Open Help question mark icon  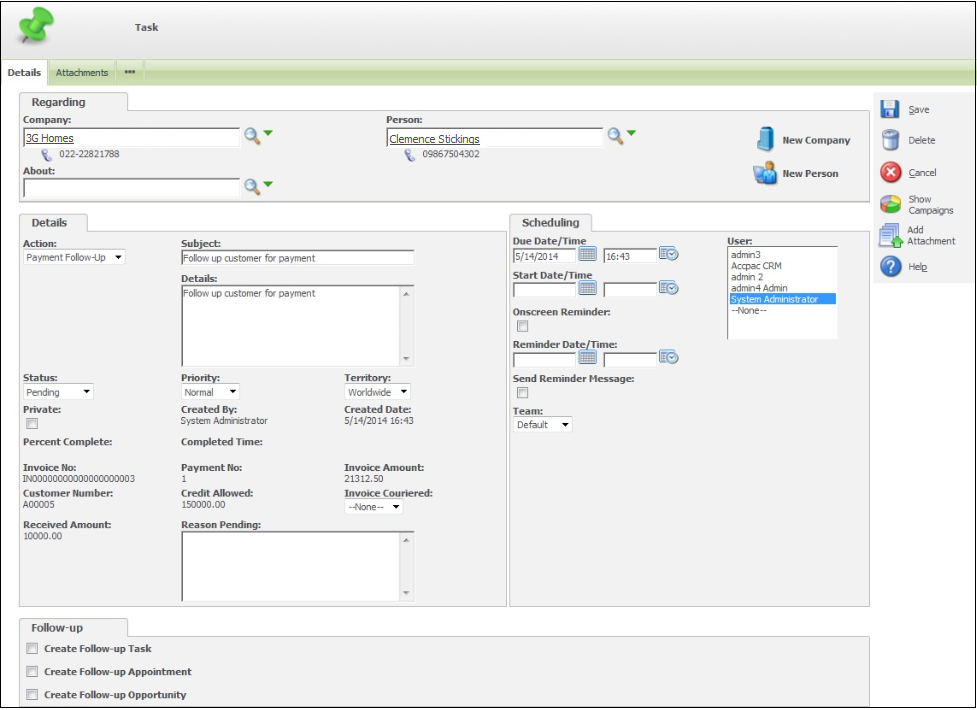click(x=890, y=267)
